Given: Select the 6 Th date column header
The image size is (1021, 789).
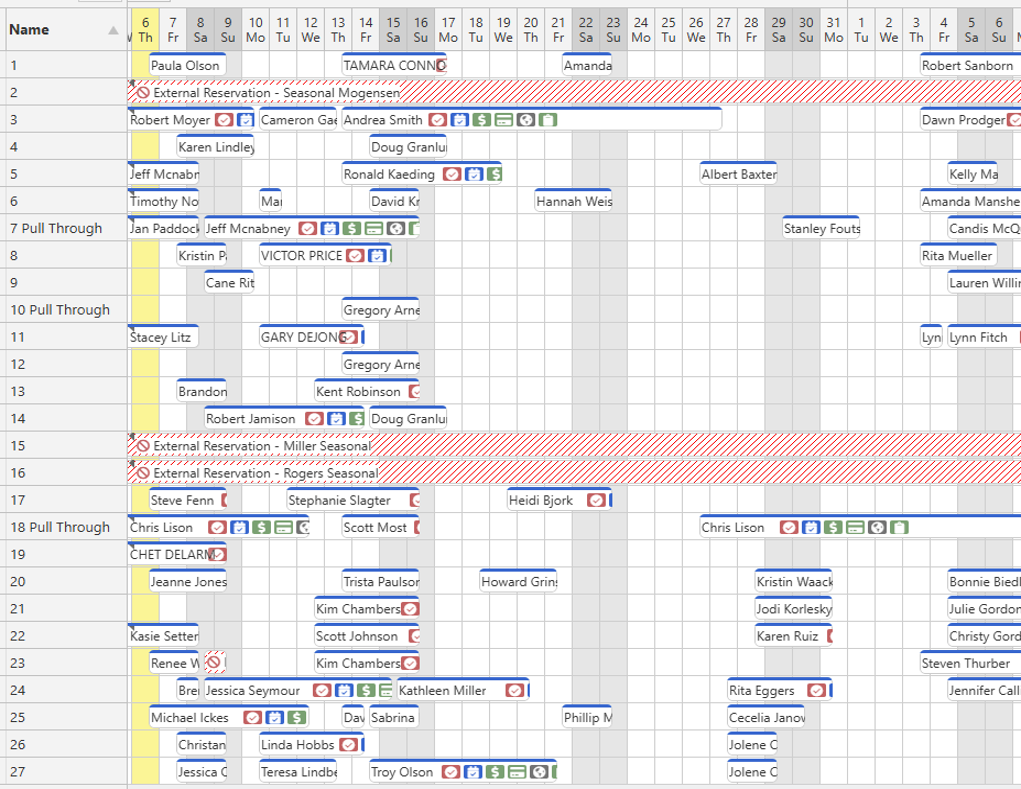Looking at the screenshot, I should pyautogui.click(x=145, y=30).
